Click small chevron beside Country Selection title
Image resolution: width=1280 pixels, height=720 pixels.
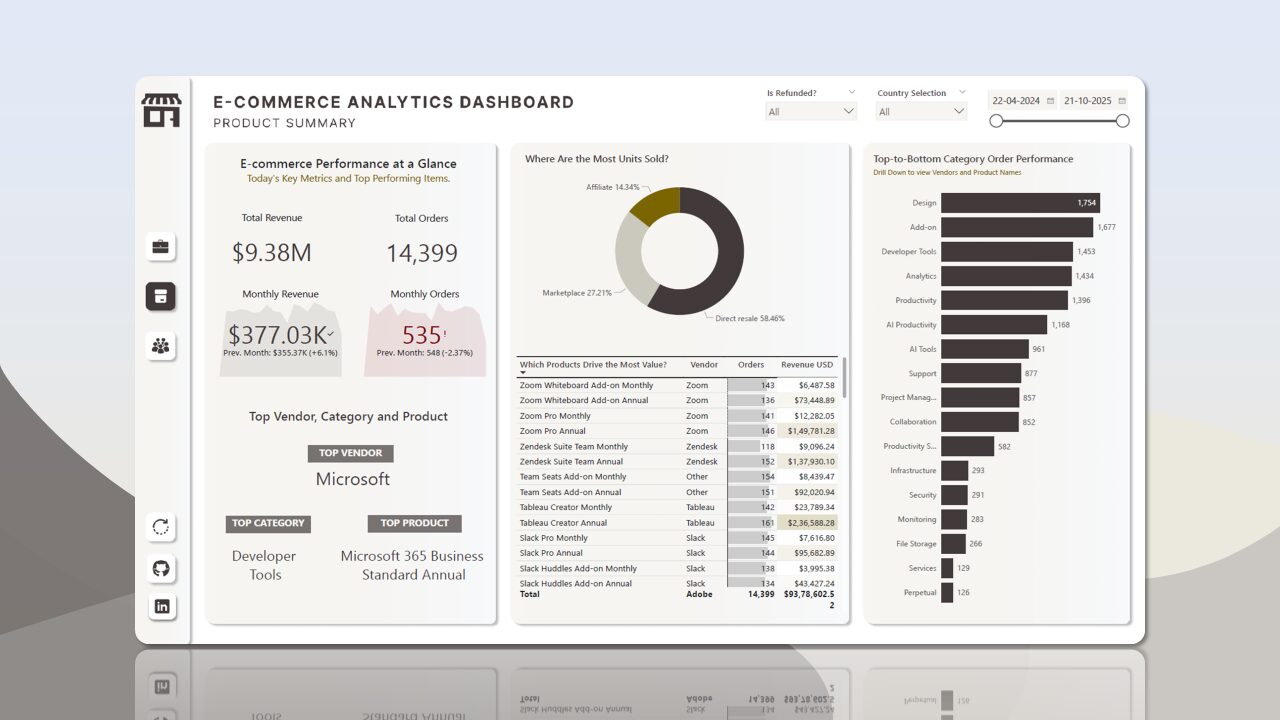(961, 92)
